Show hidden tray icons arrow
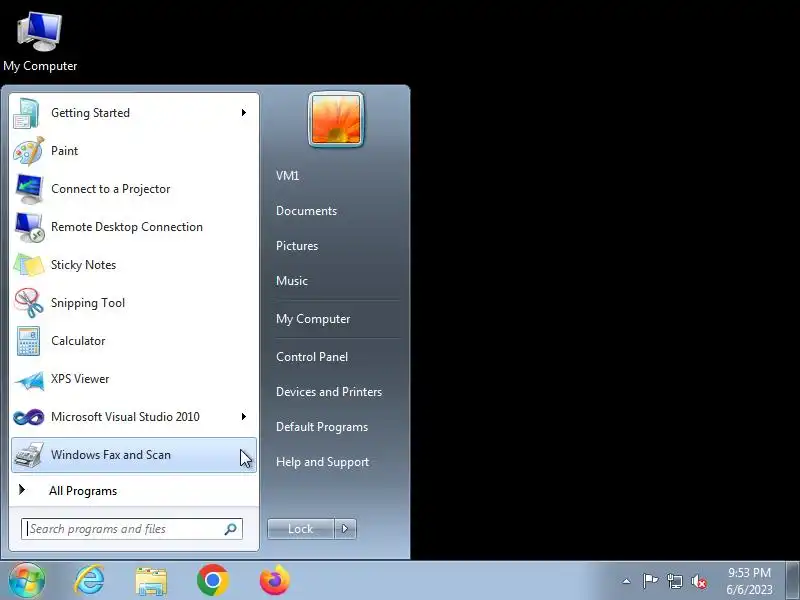Viewport: 800px width, 600px height. click(x=627, y=581)
